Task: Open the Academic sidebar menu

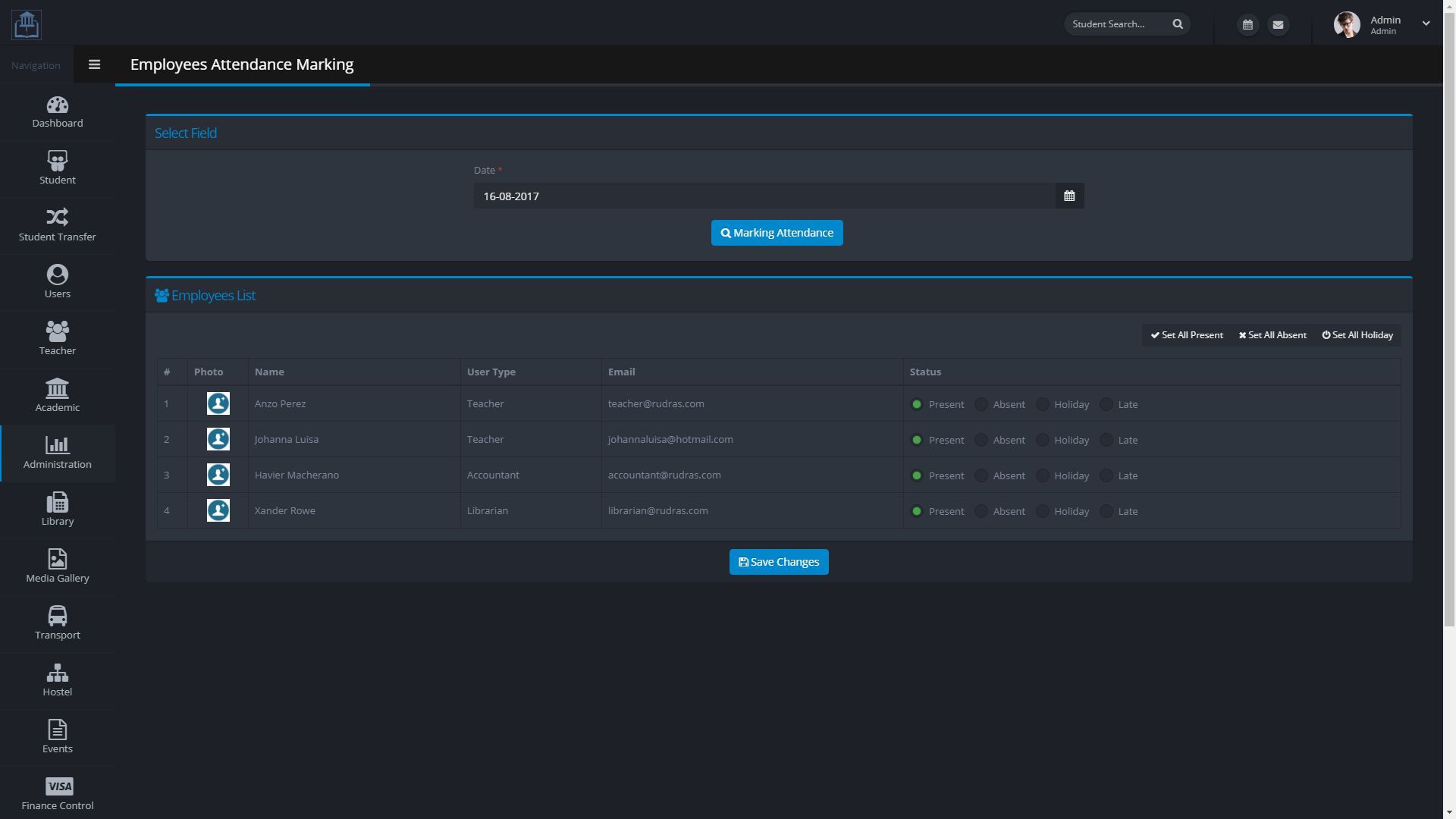Action: point(58,396)
